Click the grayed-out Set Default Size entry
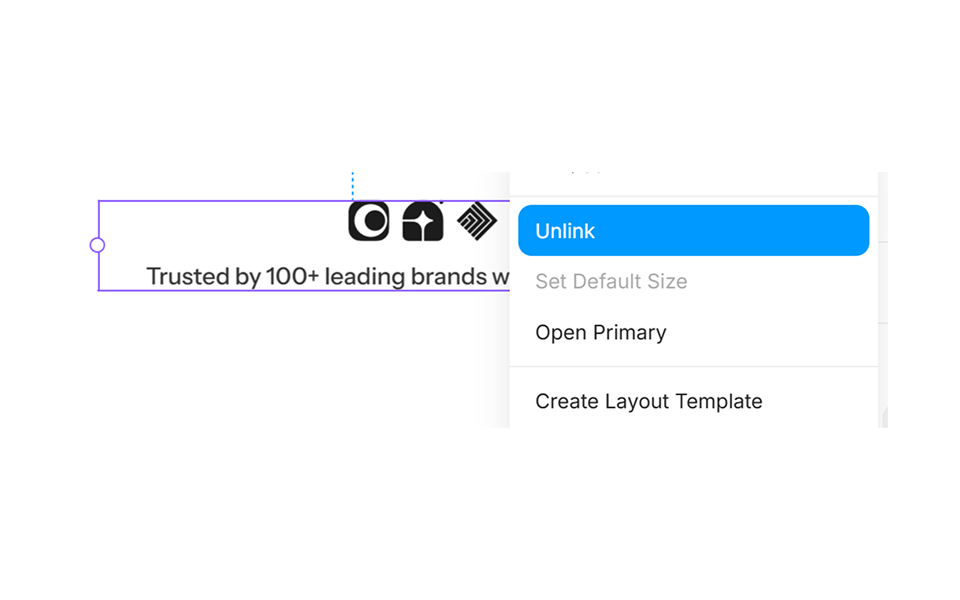960x600 pixels. click(611, 281)
